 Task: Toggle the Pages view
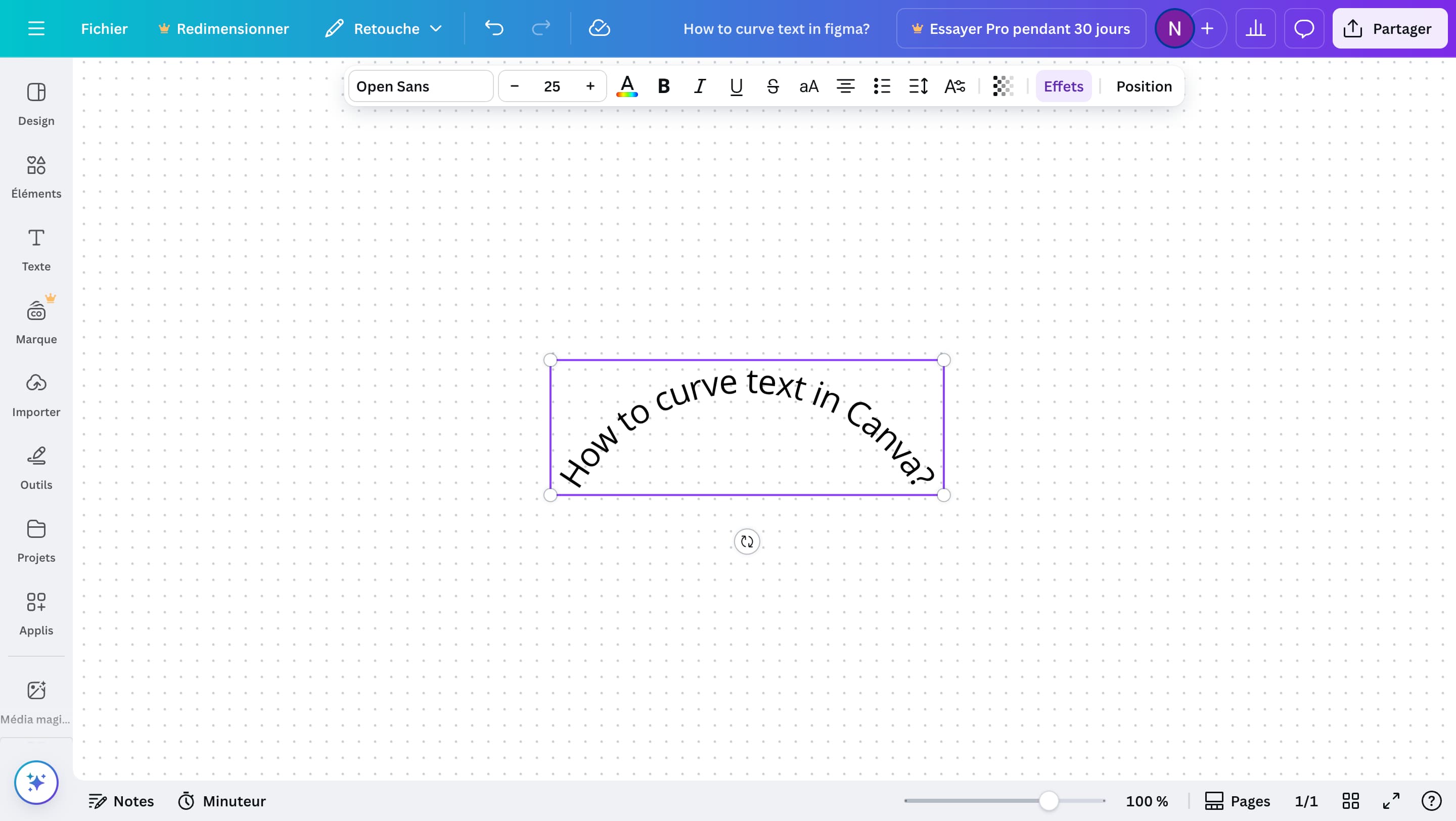[x=1237, y=801]
